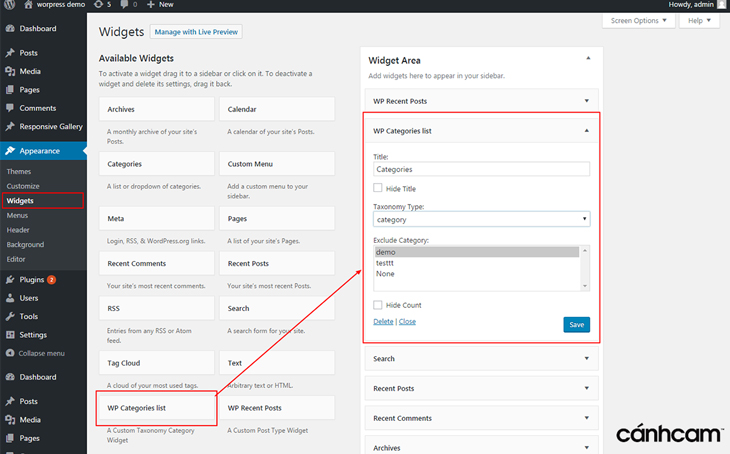Click Manage with Live Preview button
The width and height of the screenshot is (730, 454).
point(196,32)
